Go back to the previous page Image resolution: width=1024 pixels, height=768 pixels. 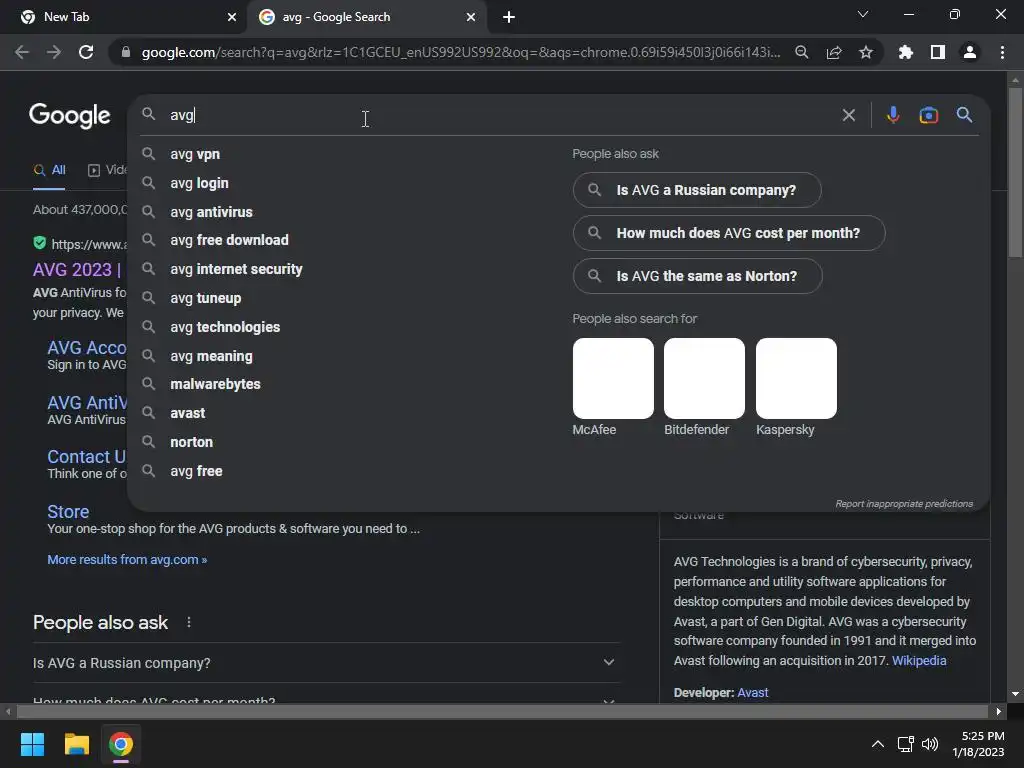(22, 52)
